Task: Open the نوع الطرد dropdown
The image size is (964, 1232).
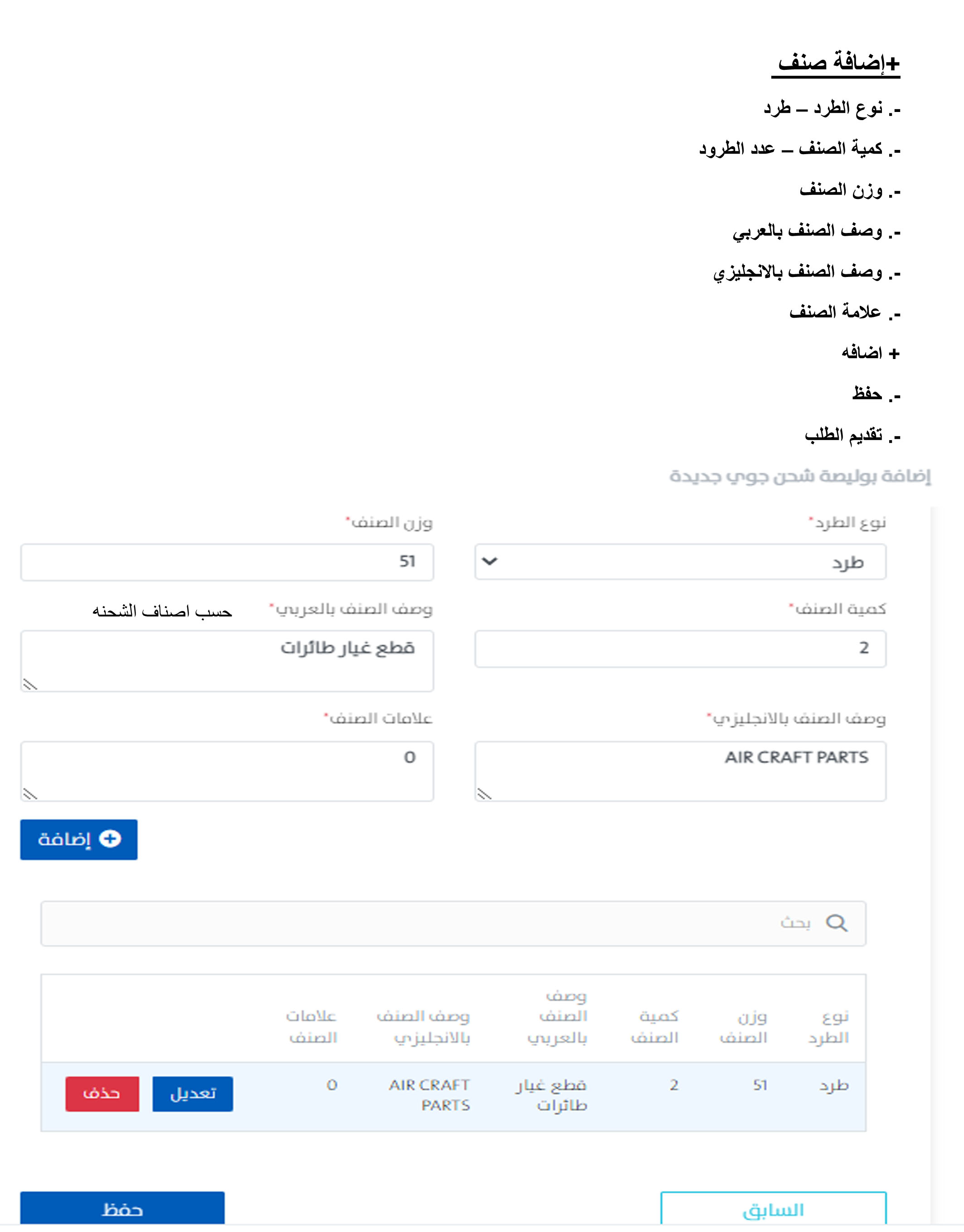Action: (x=680, y=562)
